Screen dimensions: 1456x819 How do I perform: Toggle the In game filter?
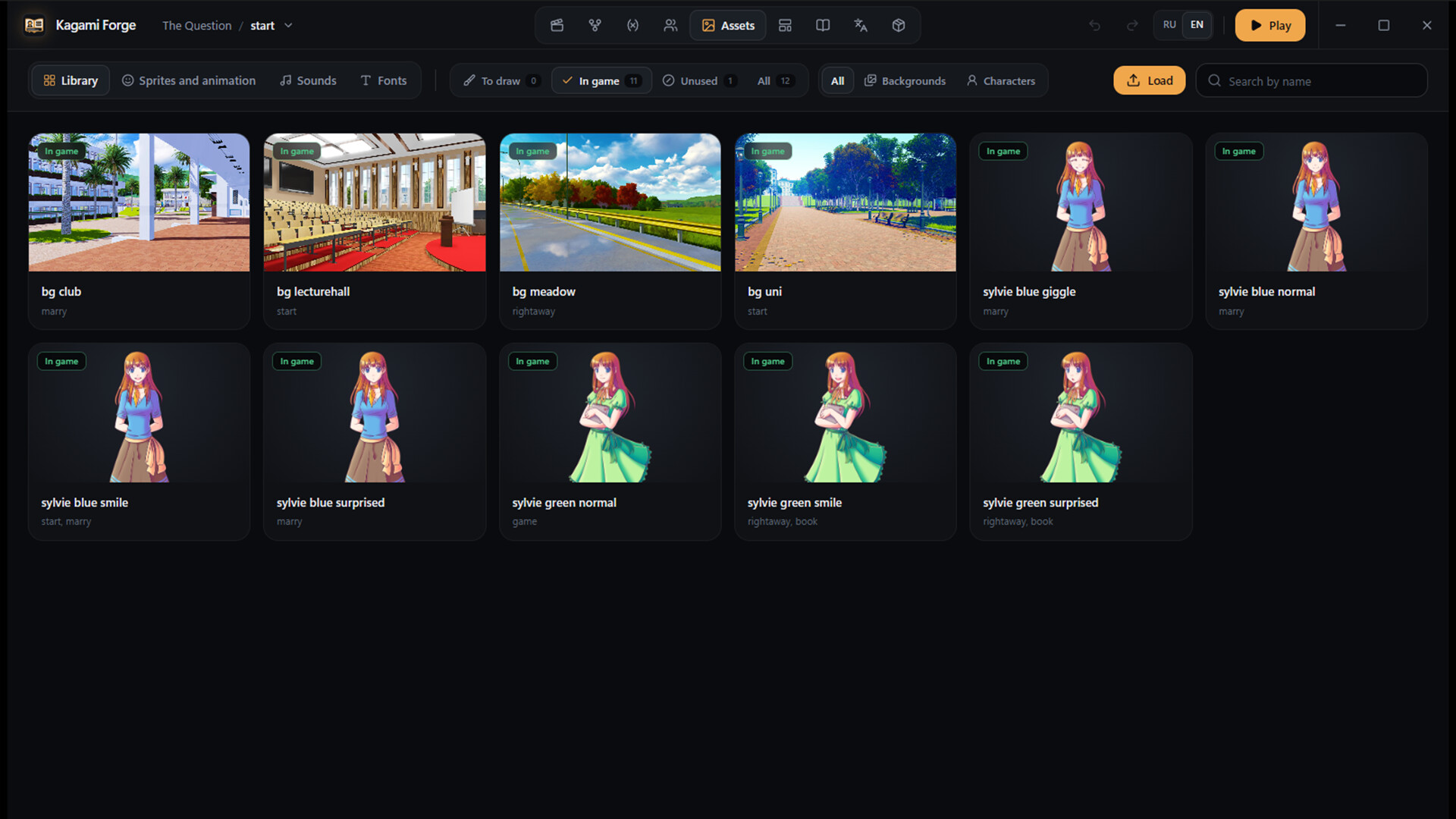[x=601, y=80]
